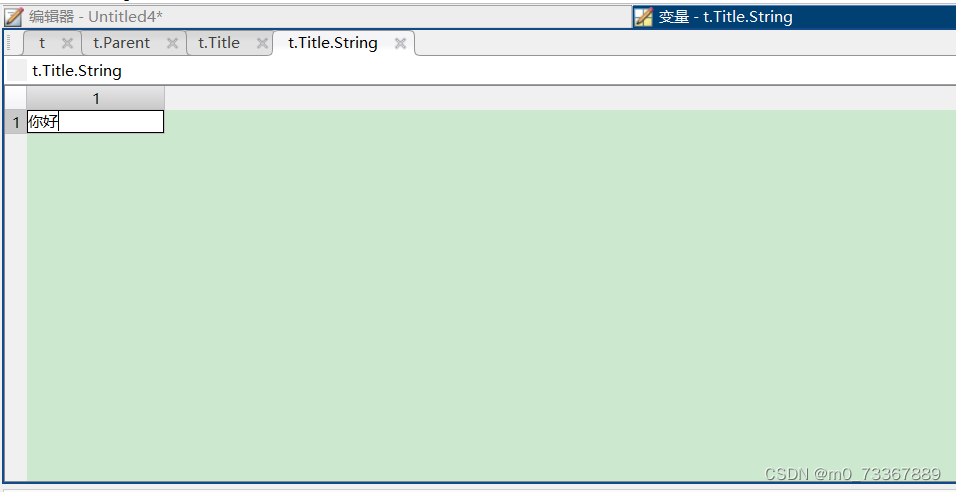
Task: Close the t.Title.String tab
Action: pyautogui.click(x=400, y=43)
